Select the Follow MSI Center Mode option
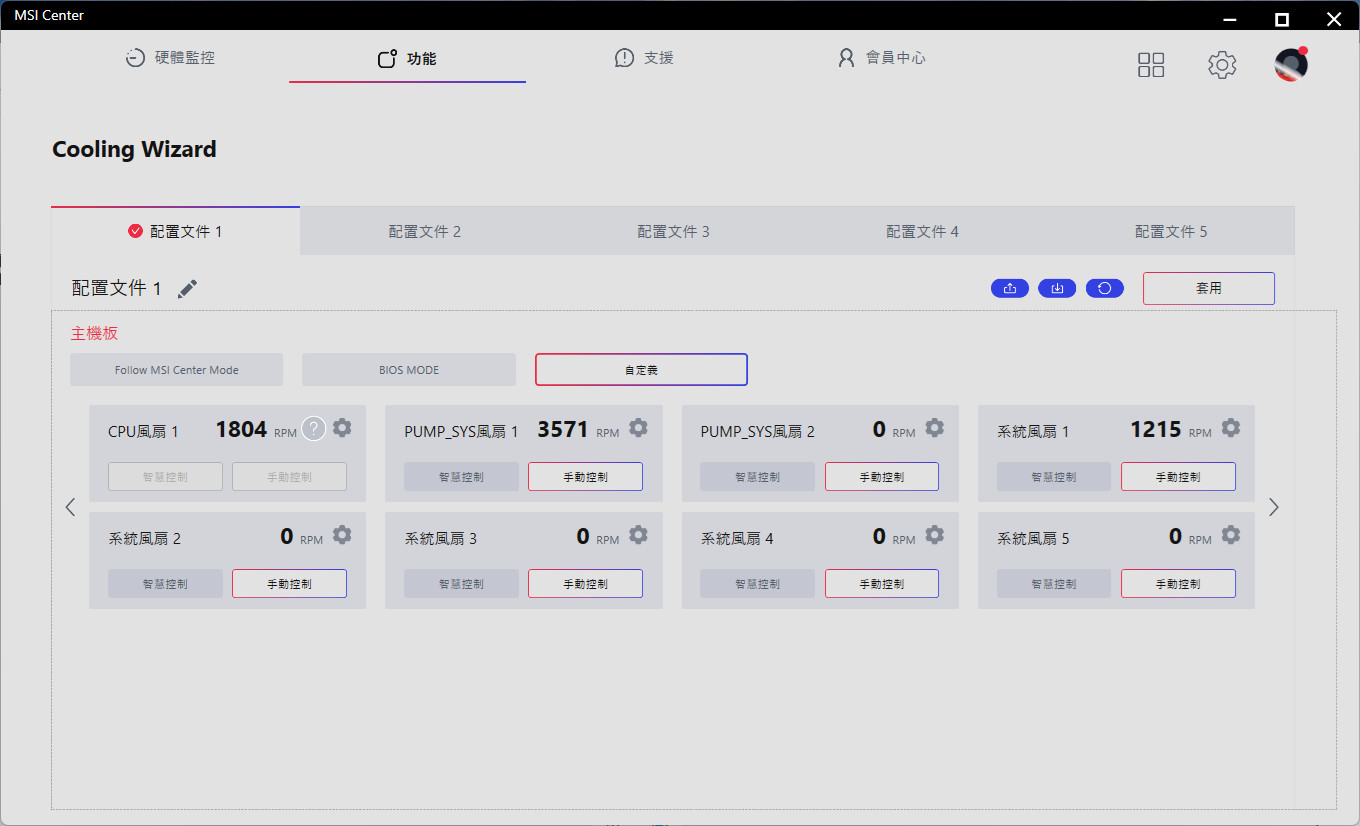Image resolution: width=1360 pixels, height=826 pixels. [176, 370]
